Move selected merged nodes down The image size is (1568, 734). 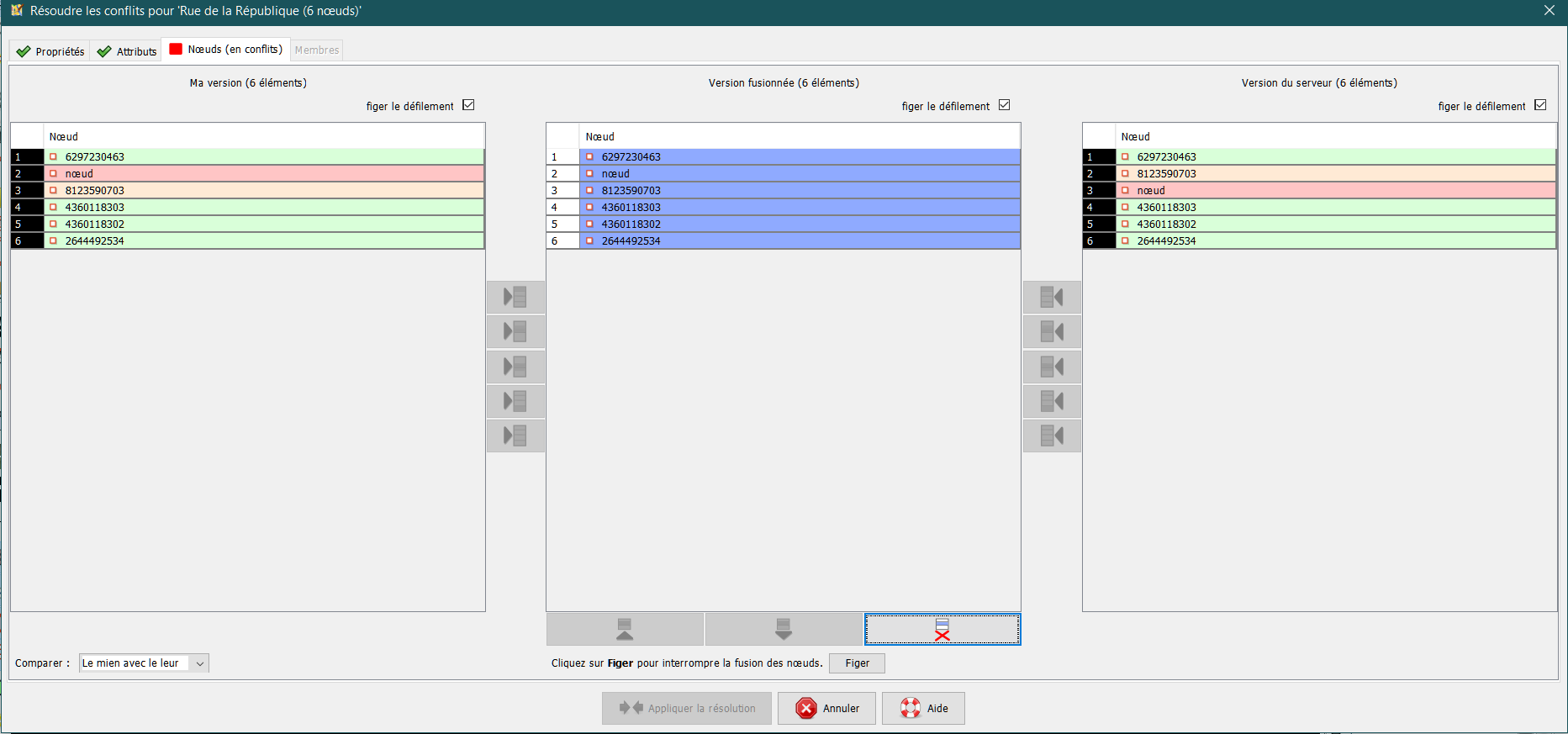[783, 629]
